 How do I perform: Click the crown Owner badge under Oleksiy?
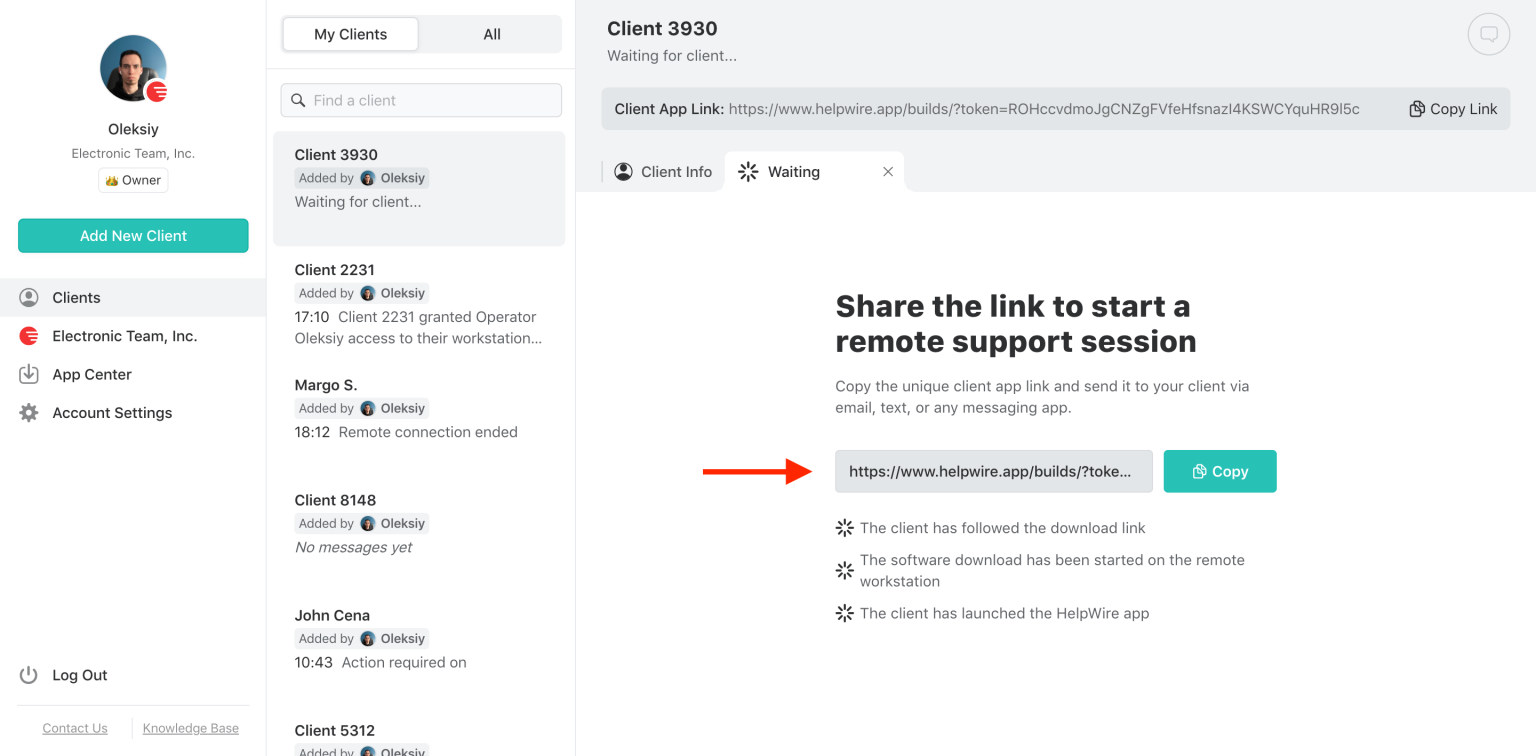132,180
